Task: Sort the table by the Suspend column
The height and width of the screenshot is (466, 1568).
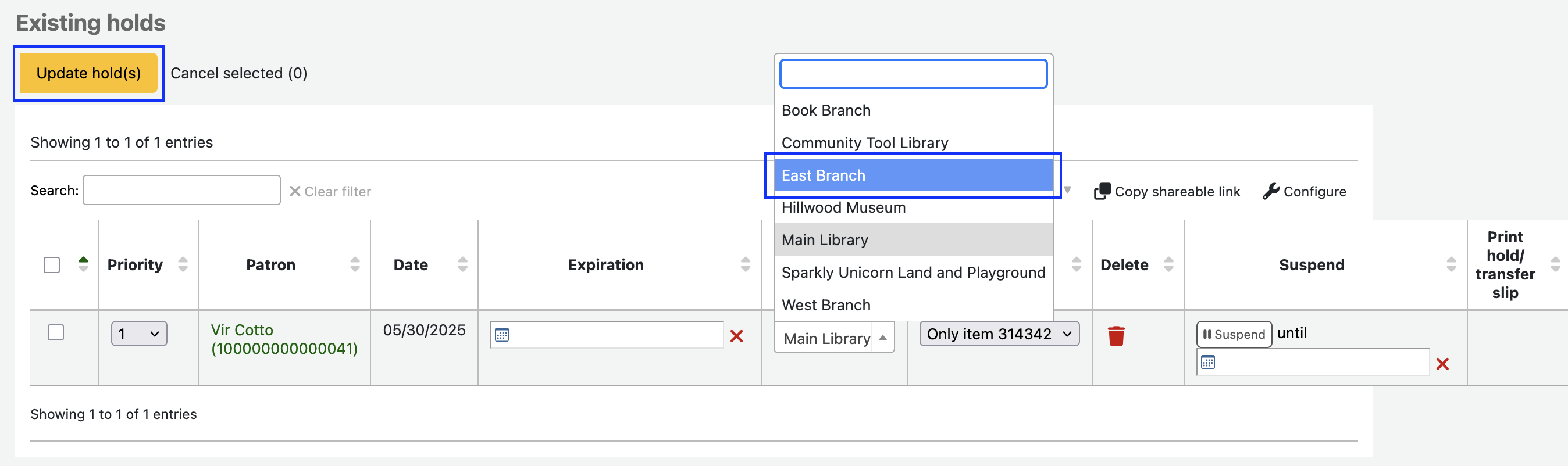Action: tap(1451, 264)
